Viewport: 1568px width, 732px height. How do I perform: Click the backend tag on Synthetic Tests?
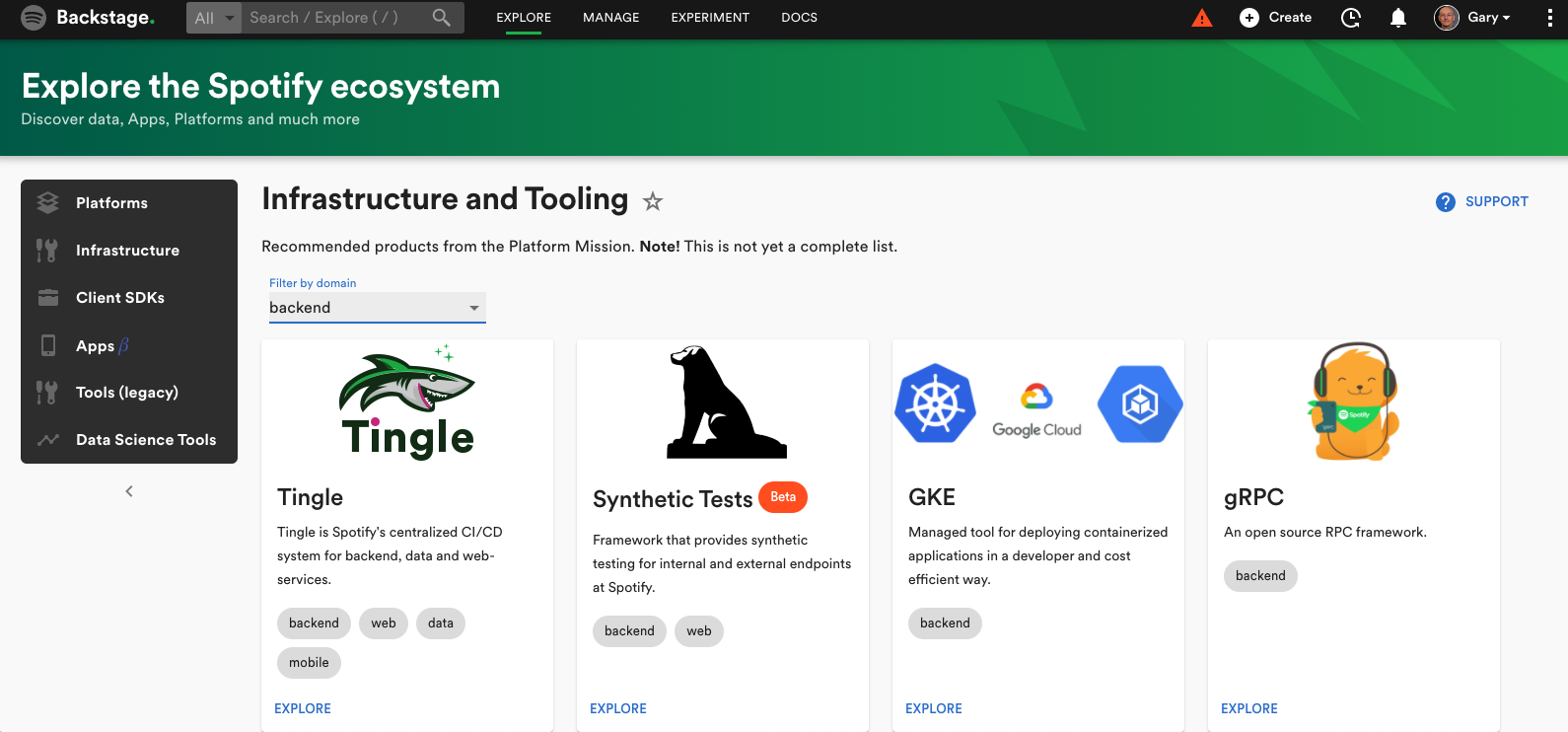coord(629,631)
